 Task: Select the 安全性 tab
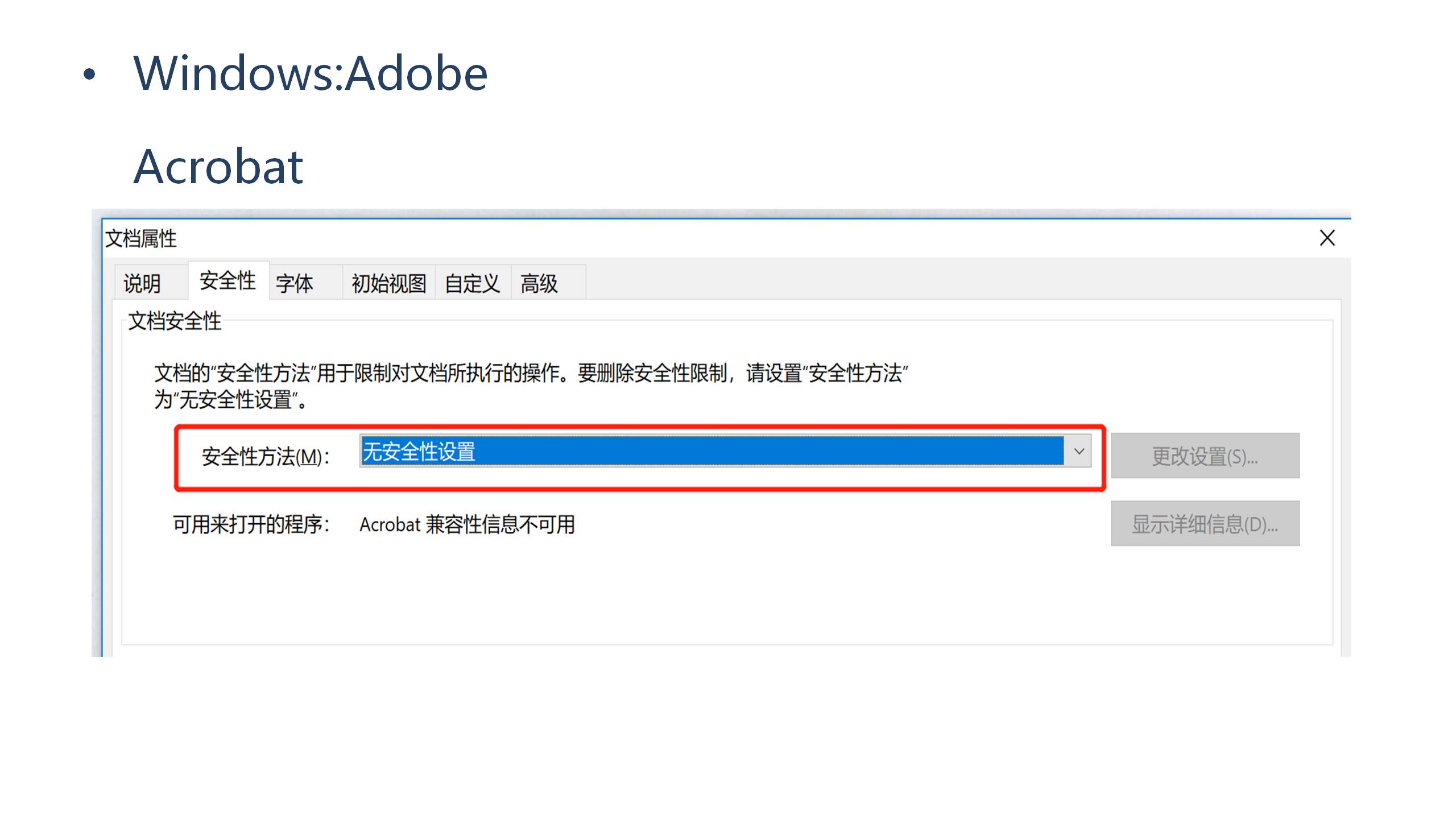click(227, 280)
